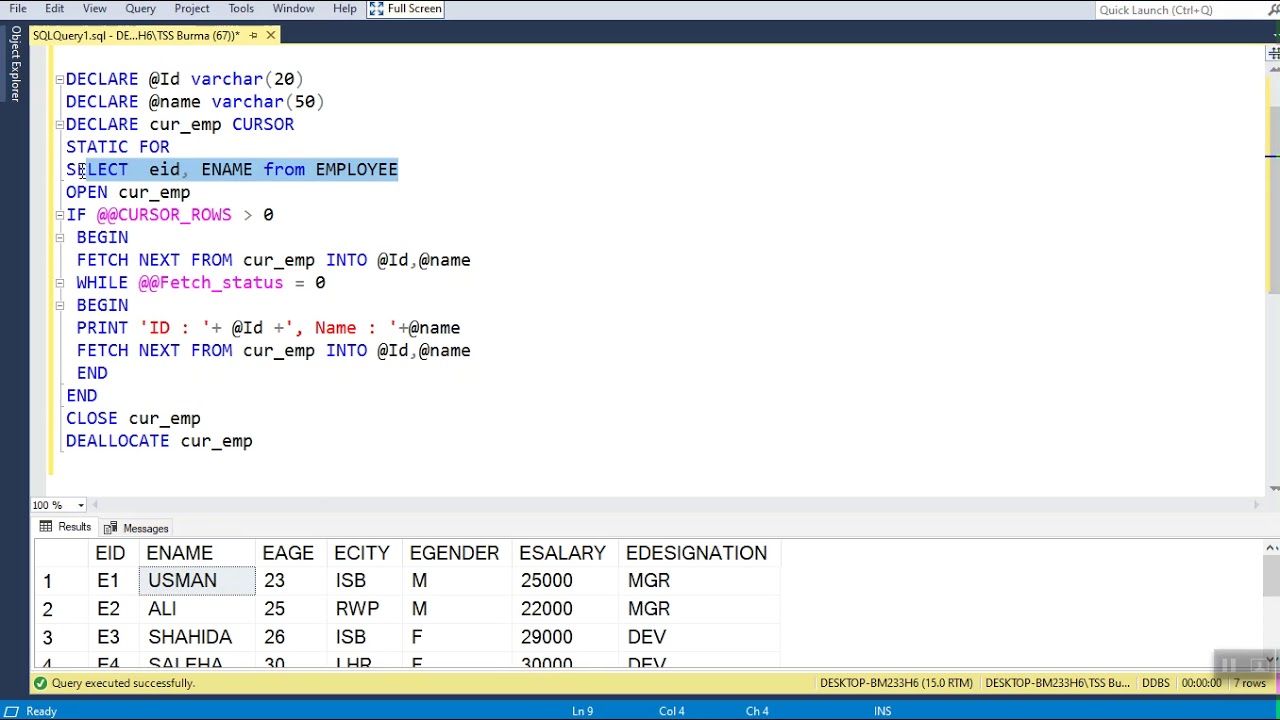
Task: Switch to the Messages tab
Action: 136,528
